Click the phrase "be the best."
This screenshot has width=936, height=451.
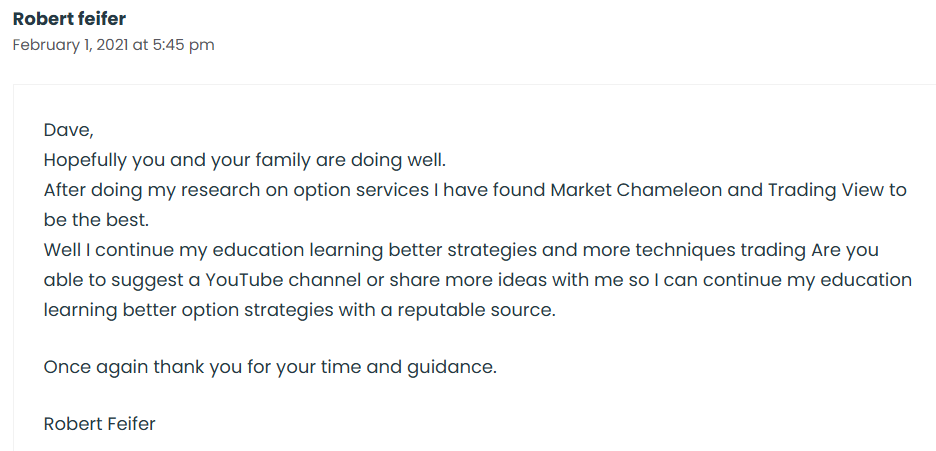(96, 220)
